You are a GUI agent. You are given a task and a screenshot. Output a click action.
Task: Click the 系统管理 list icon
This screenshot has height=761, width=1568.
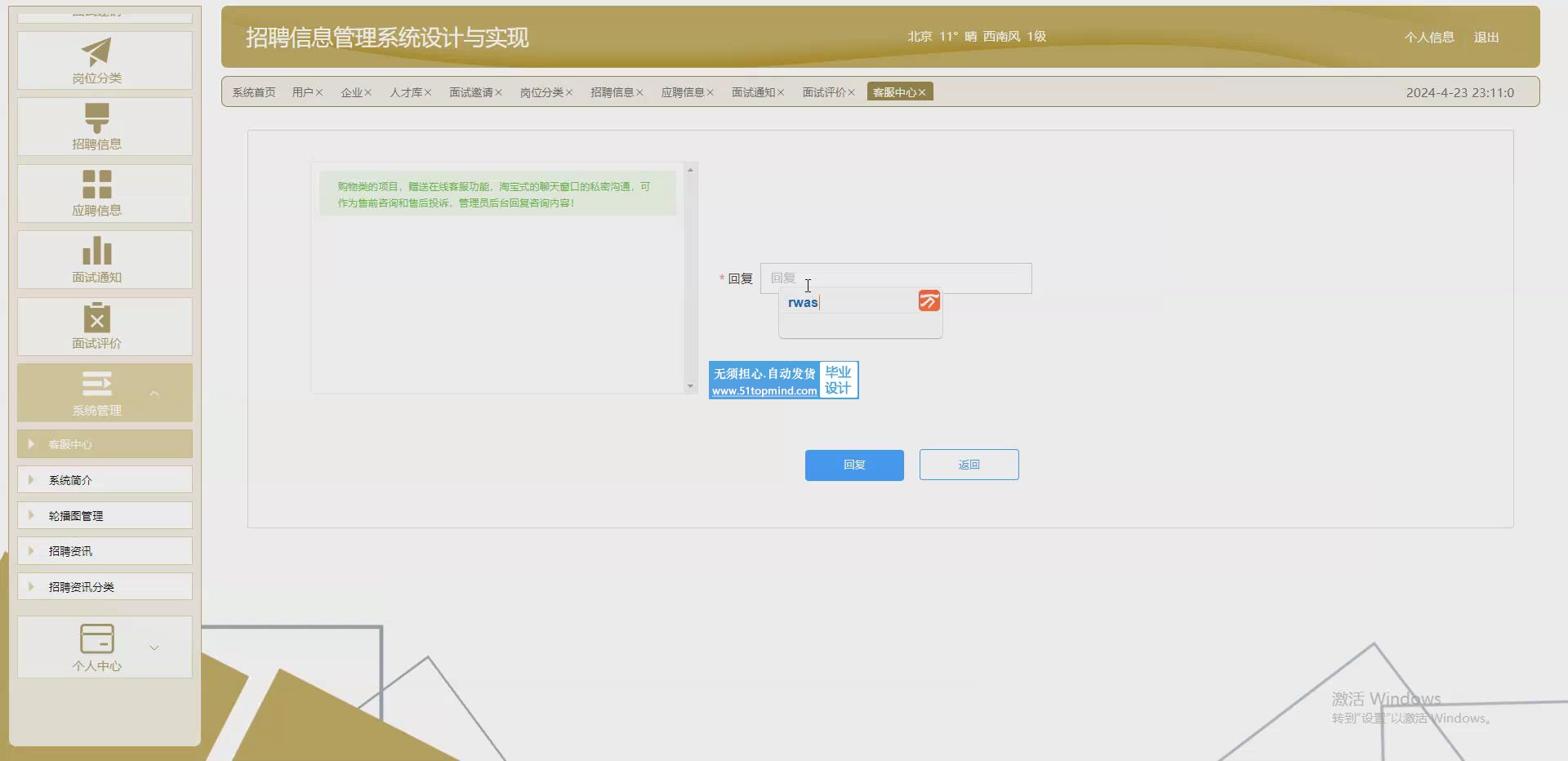[x=96, y=384]
